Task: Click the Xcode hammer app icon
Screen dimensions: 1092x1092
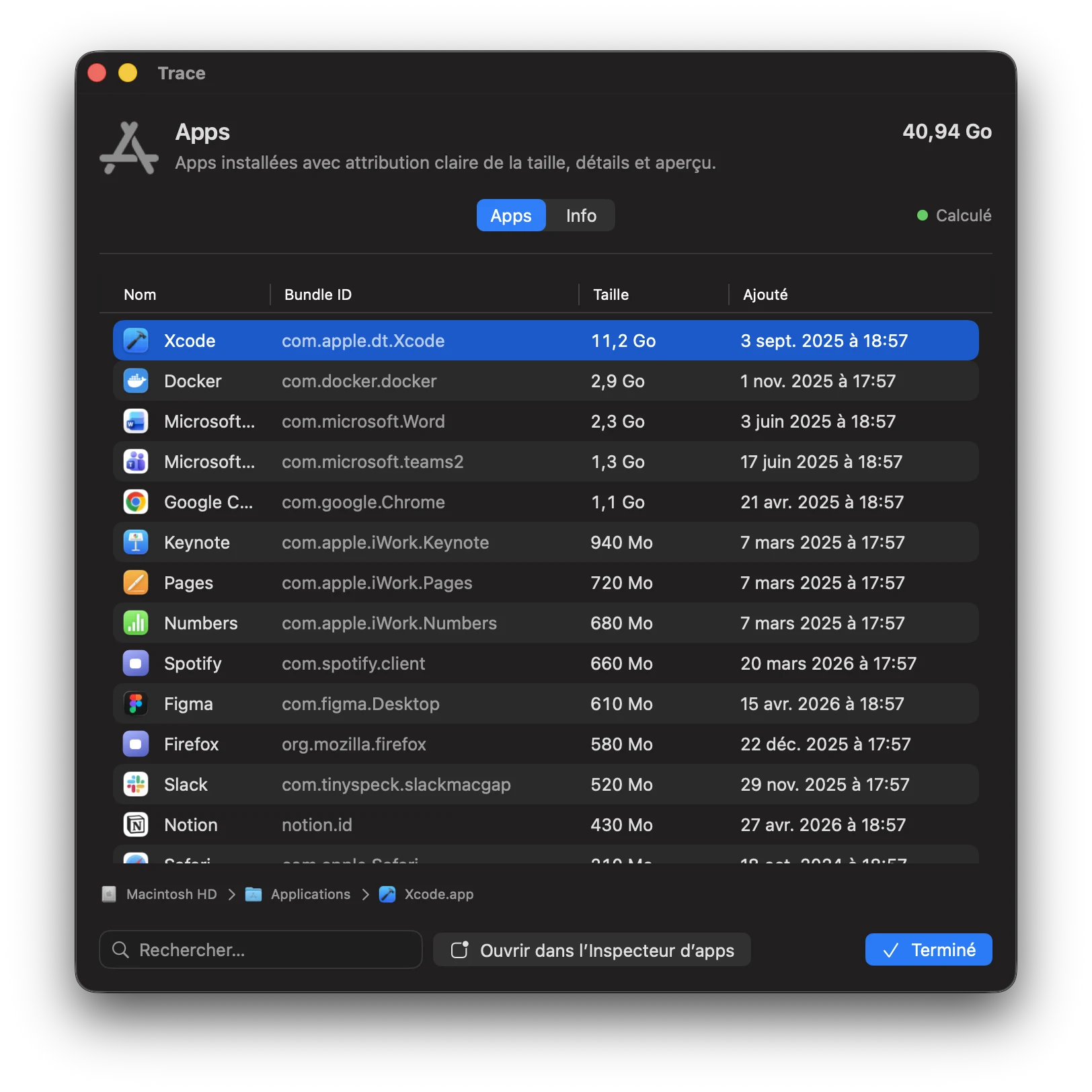Action: [136, 341]
